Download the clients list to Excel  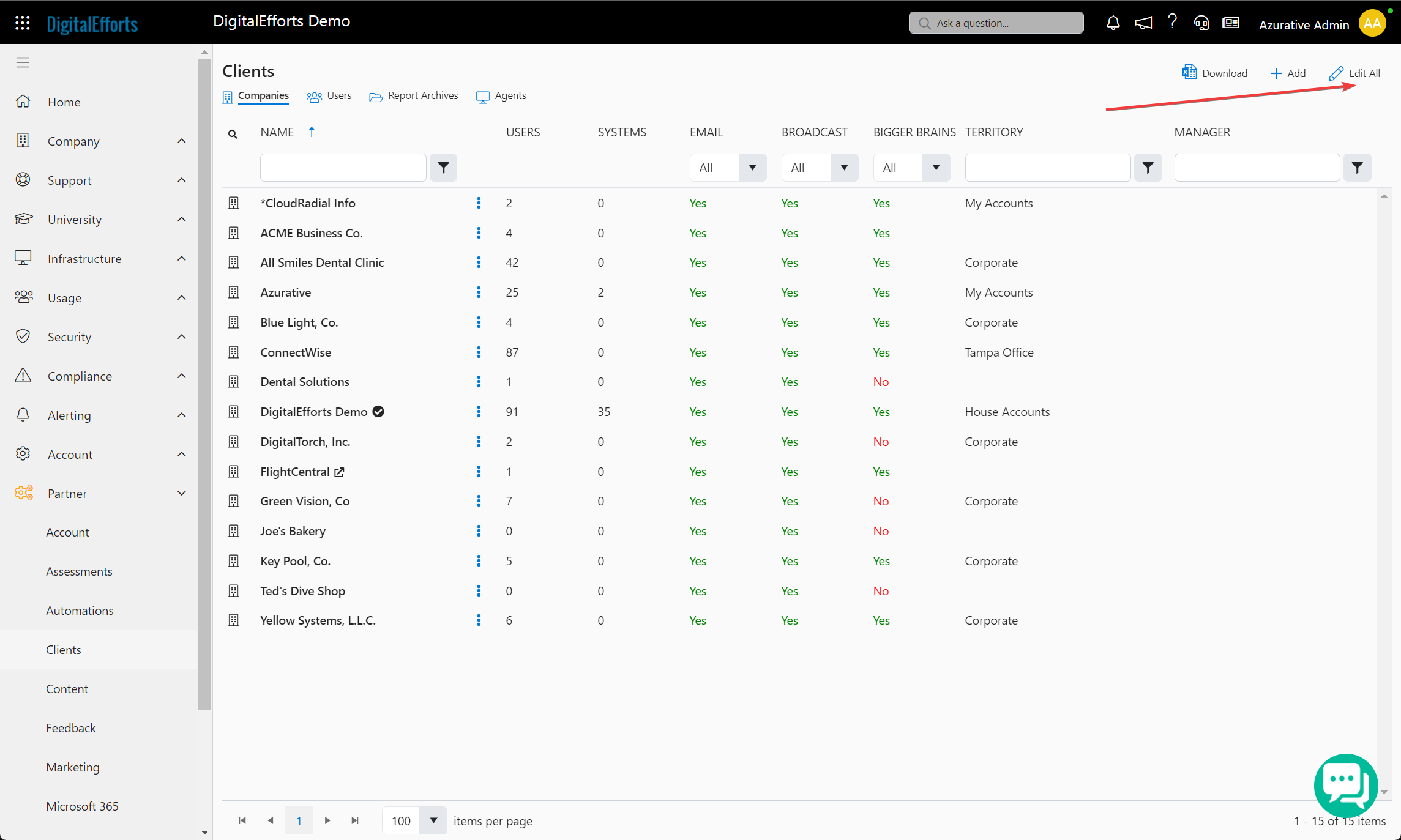[x=1214, y=73]
